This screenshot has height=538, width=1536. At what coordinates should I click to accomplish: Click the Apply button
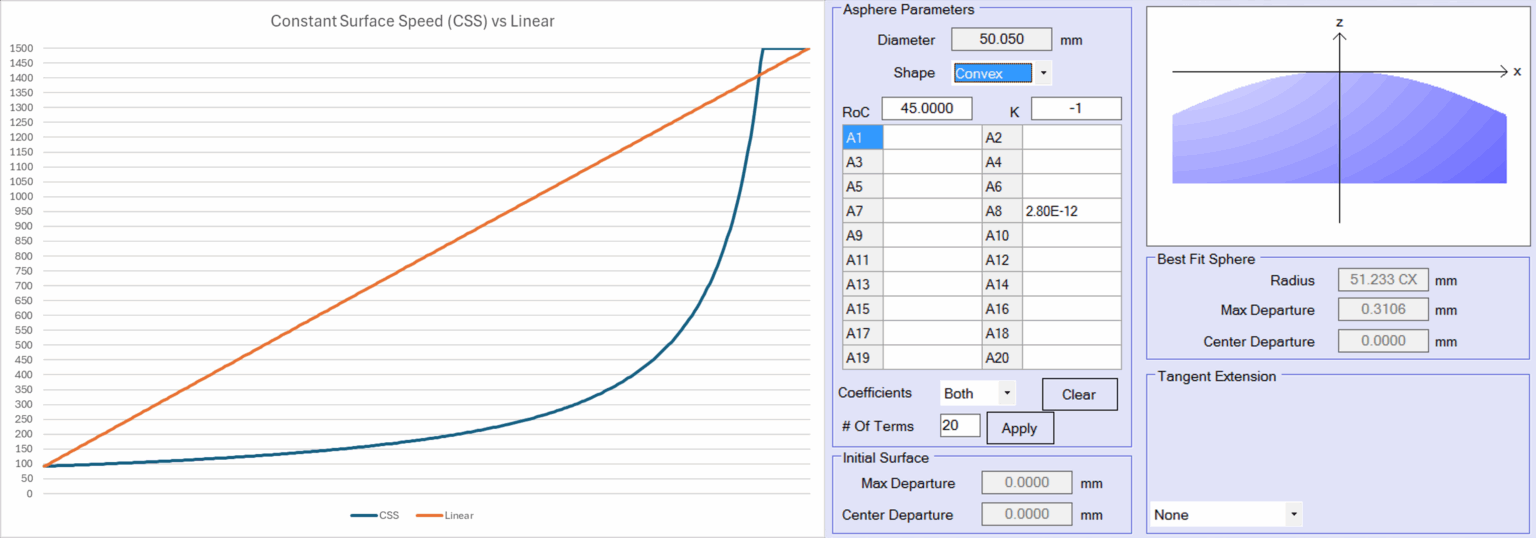1020,428
